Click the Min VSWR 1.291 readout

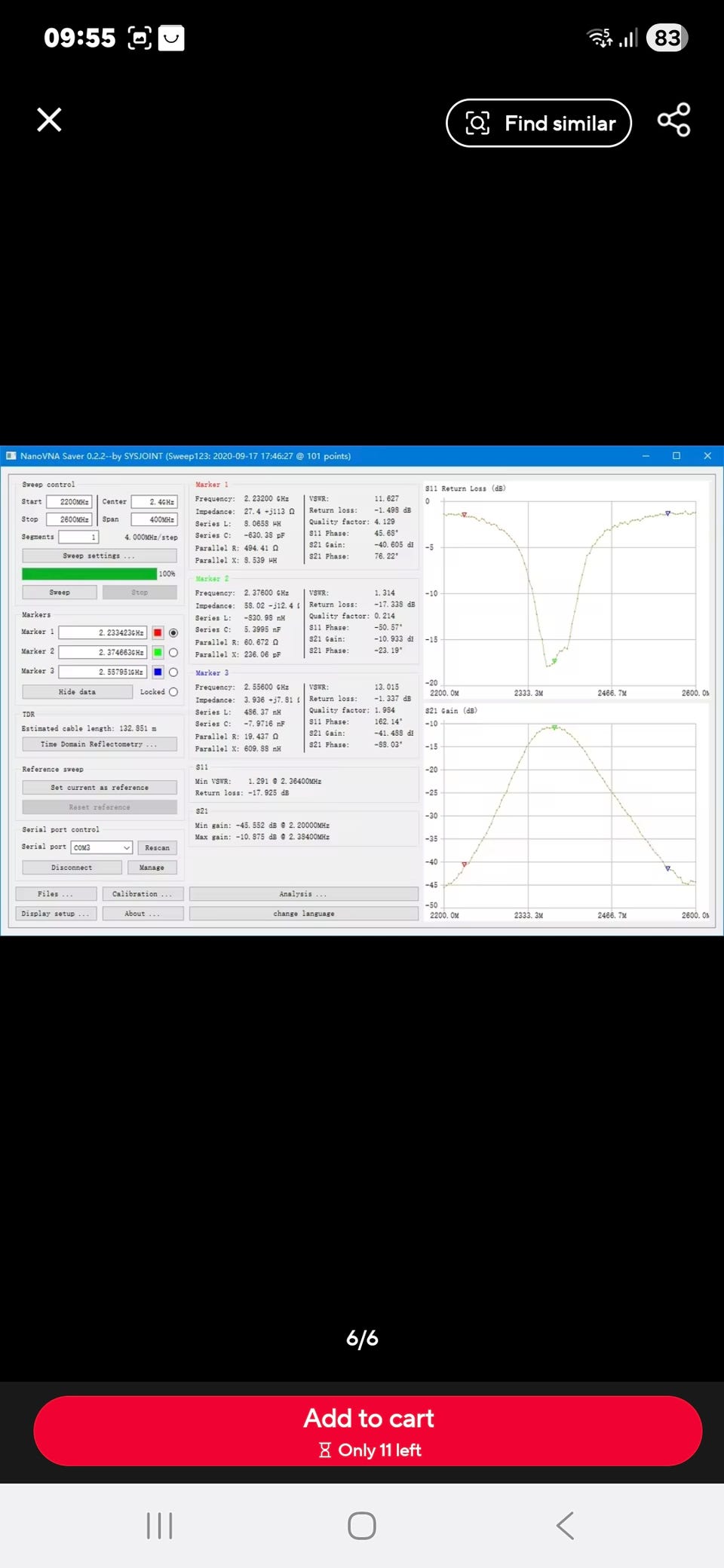click(x=258, y=782)
